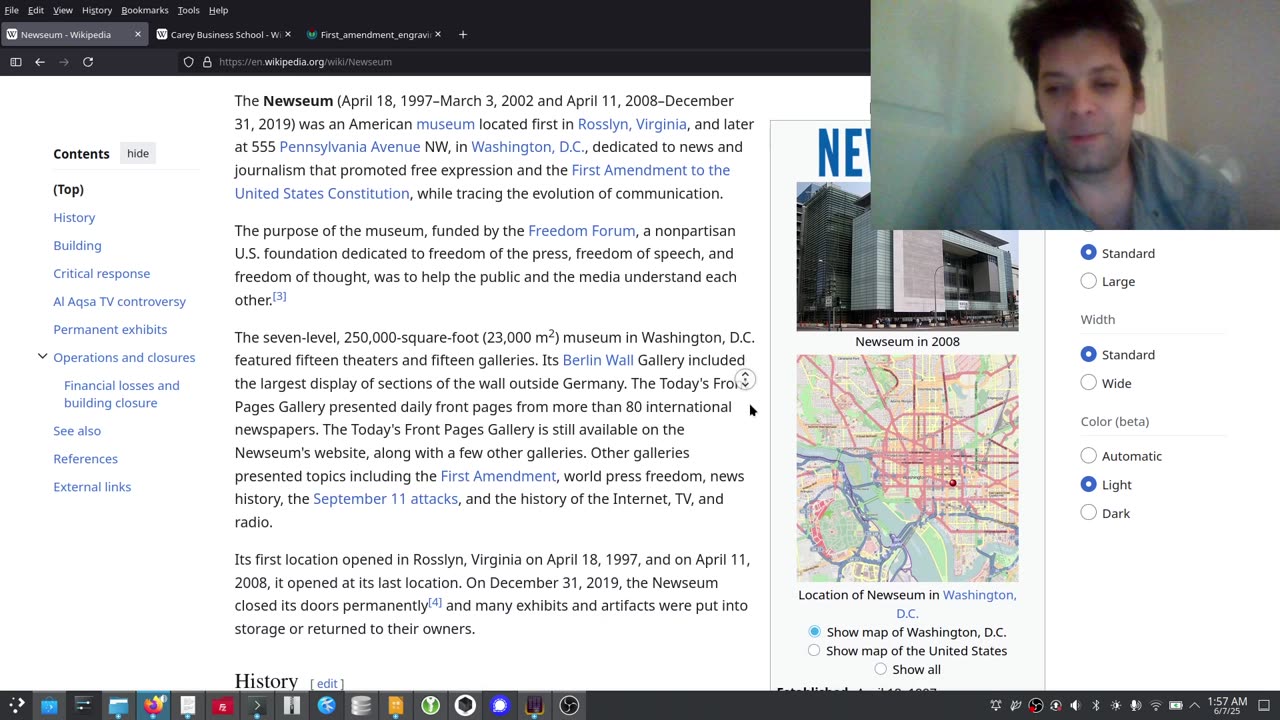
Task: Open the Freedom Forum link
Action: click(582, 231)
